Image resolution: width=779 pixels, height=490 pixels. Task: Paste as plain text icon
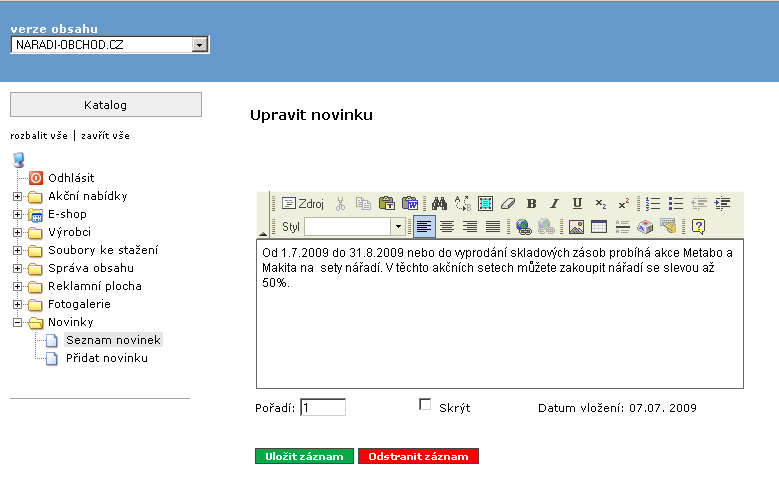(387, 203)
